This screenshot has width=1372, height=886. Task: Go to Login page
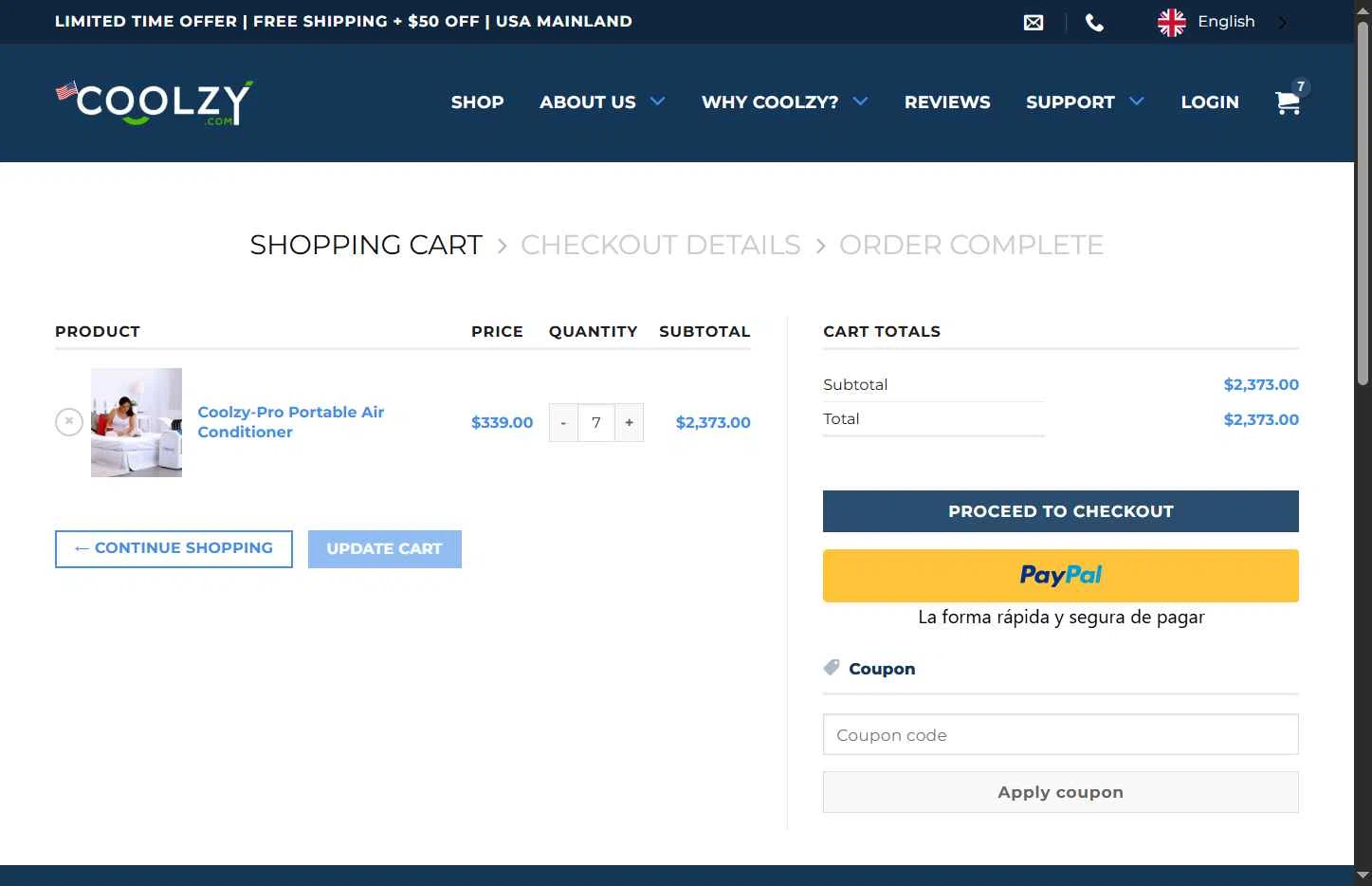coord(1210,102)
